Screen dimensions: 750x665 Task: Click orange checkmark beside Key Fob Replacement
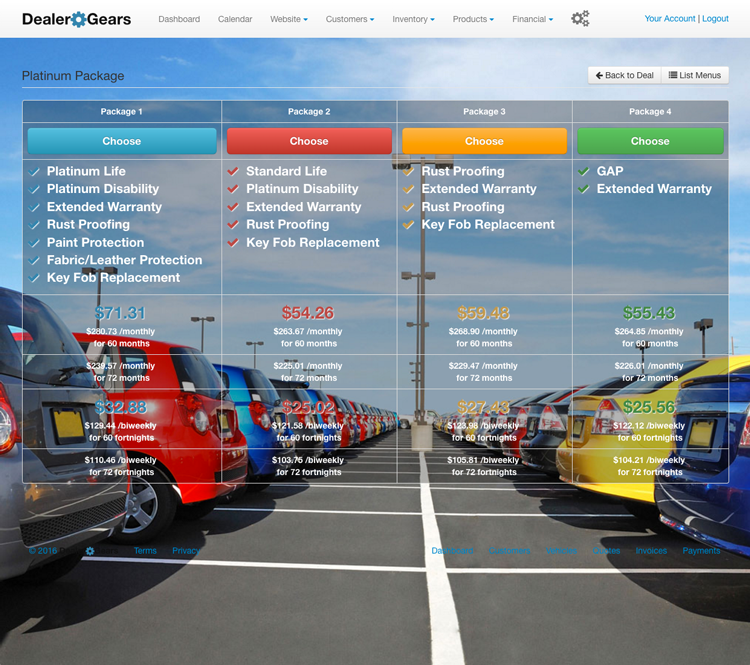408,224
